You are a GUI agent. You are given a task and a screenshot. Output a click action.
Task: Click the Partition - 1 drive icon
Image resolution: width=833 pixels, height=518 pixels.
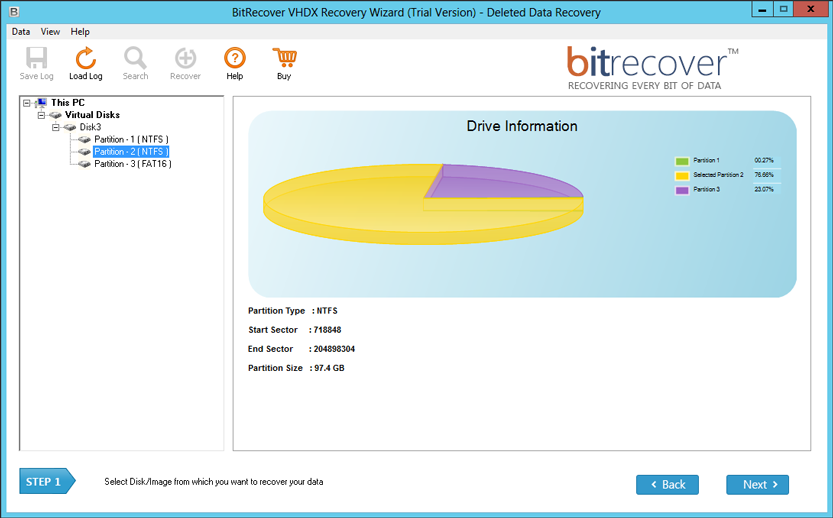click(84, 139)
